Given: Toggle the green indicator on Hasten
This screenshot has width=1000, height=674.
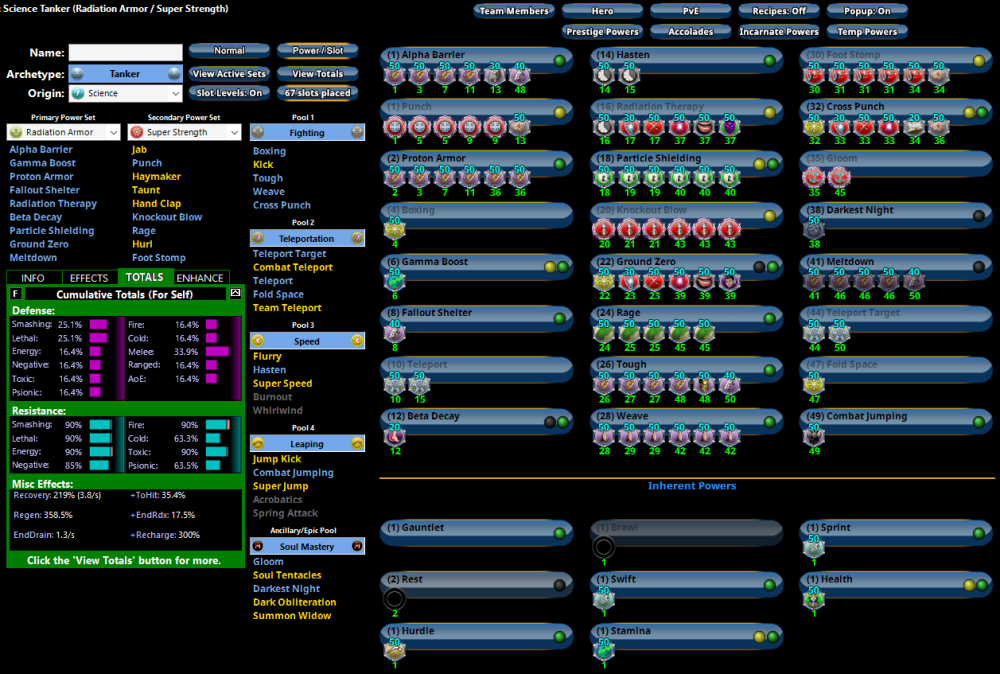Looking at the screenshot, I should [x=768, y=60].
